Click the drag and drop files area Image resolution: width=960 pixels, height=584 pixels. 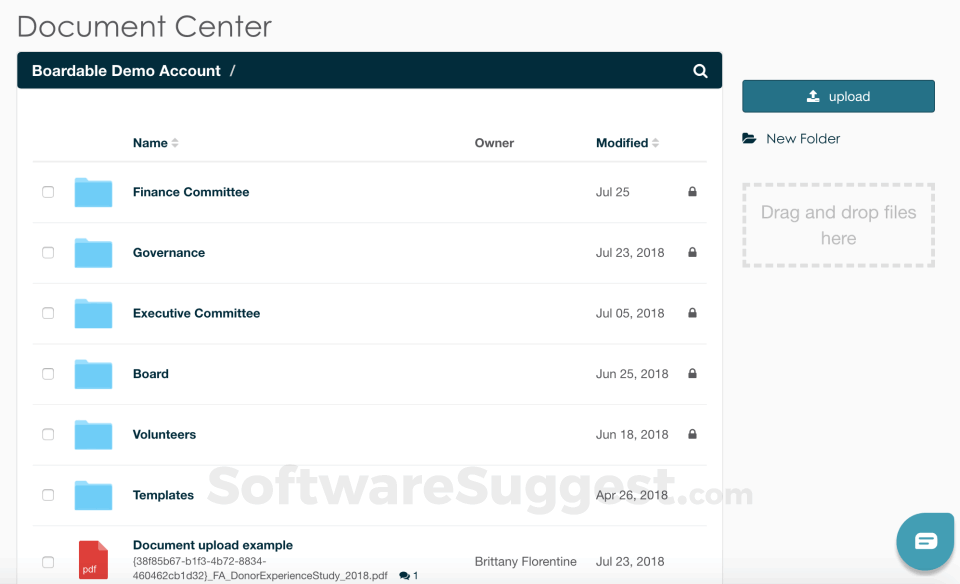point(838,225)
